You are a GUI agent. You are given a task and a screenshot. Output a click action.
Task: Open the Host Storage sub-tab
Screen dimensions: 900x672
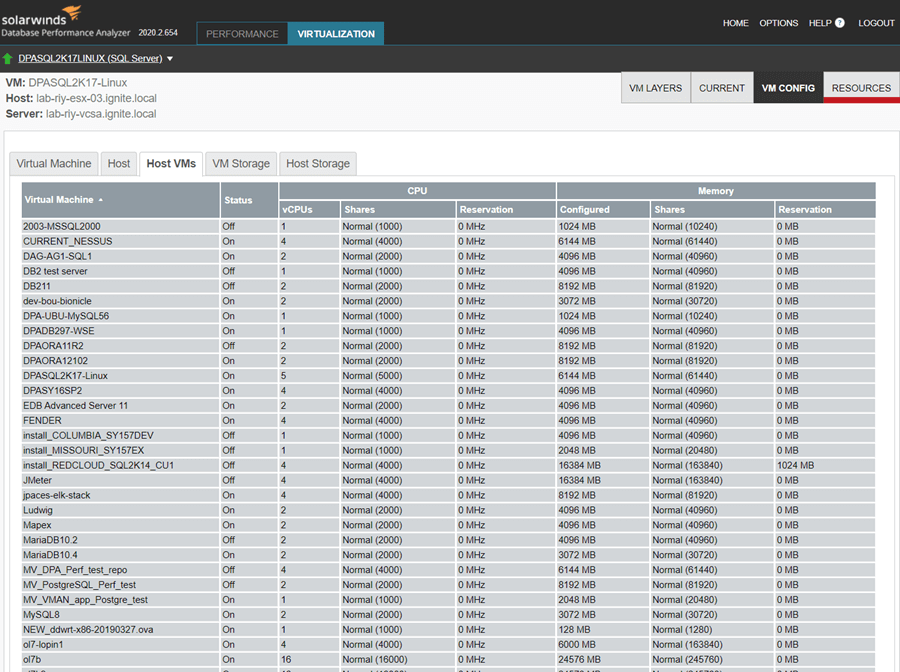[x=318, y=164]
